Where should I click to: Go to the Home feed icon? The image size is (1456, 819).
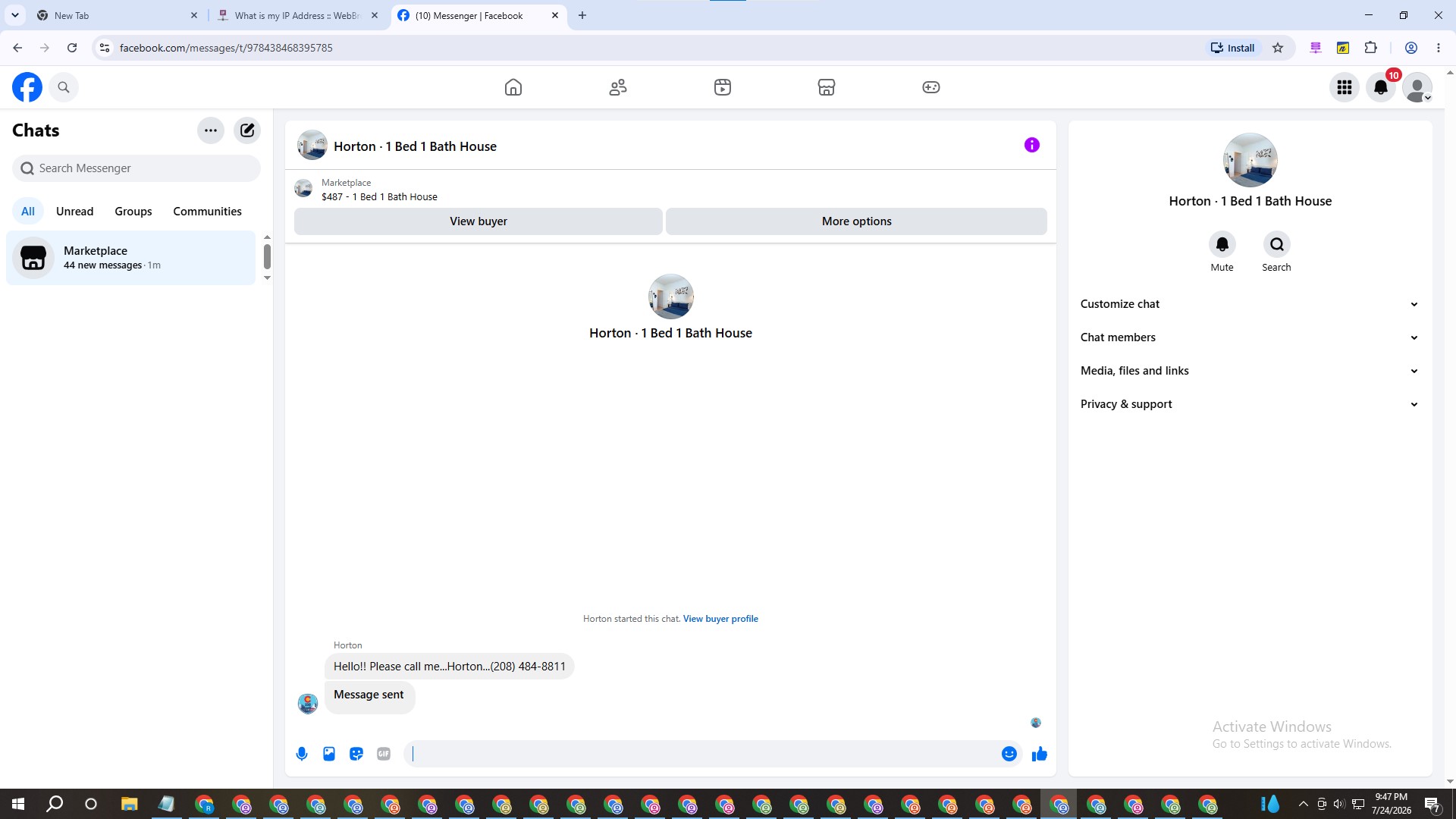(513, 87)
